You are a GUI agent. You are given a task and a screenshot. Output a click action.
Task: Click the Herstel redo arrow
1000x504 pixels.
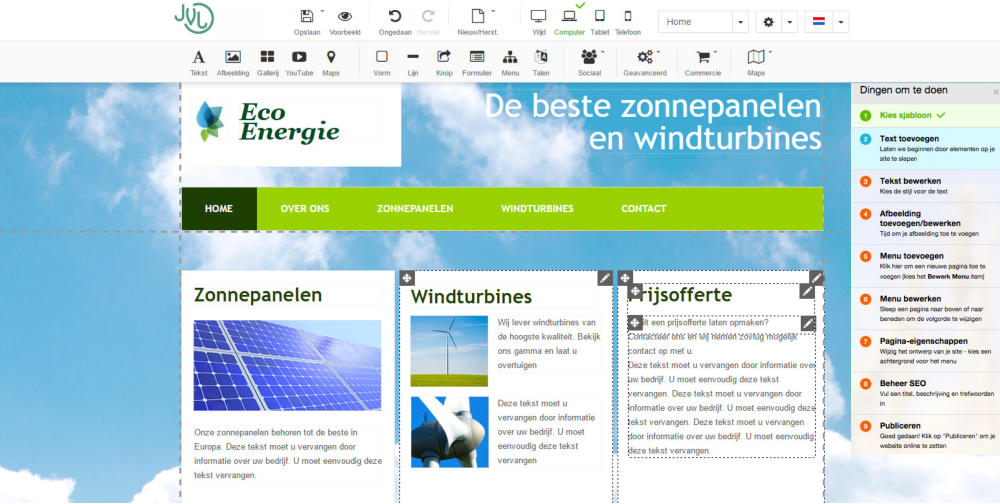428,17
